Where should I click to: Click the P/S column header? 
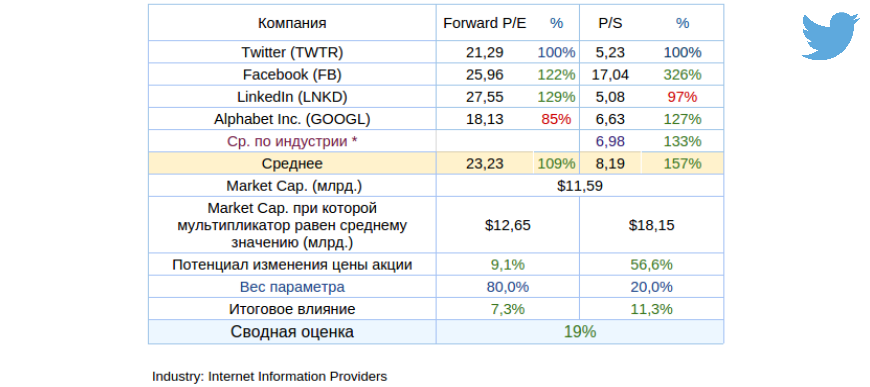tap(611, 23)
